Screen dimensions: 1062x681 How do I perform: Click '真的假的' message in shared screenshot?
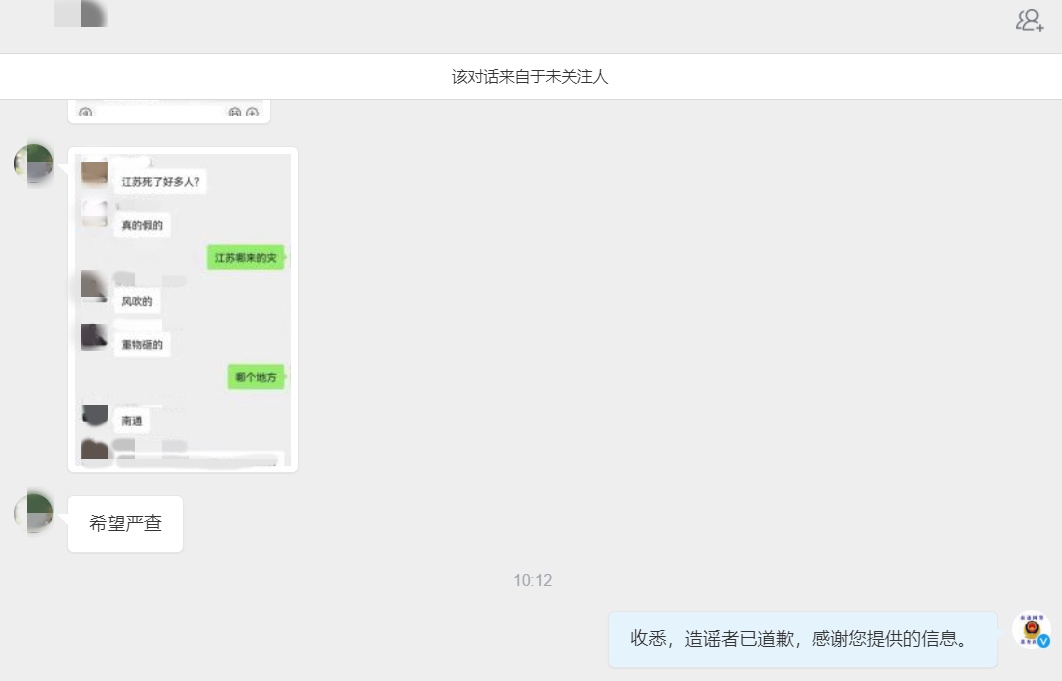point(142,226)
